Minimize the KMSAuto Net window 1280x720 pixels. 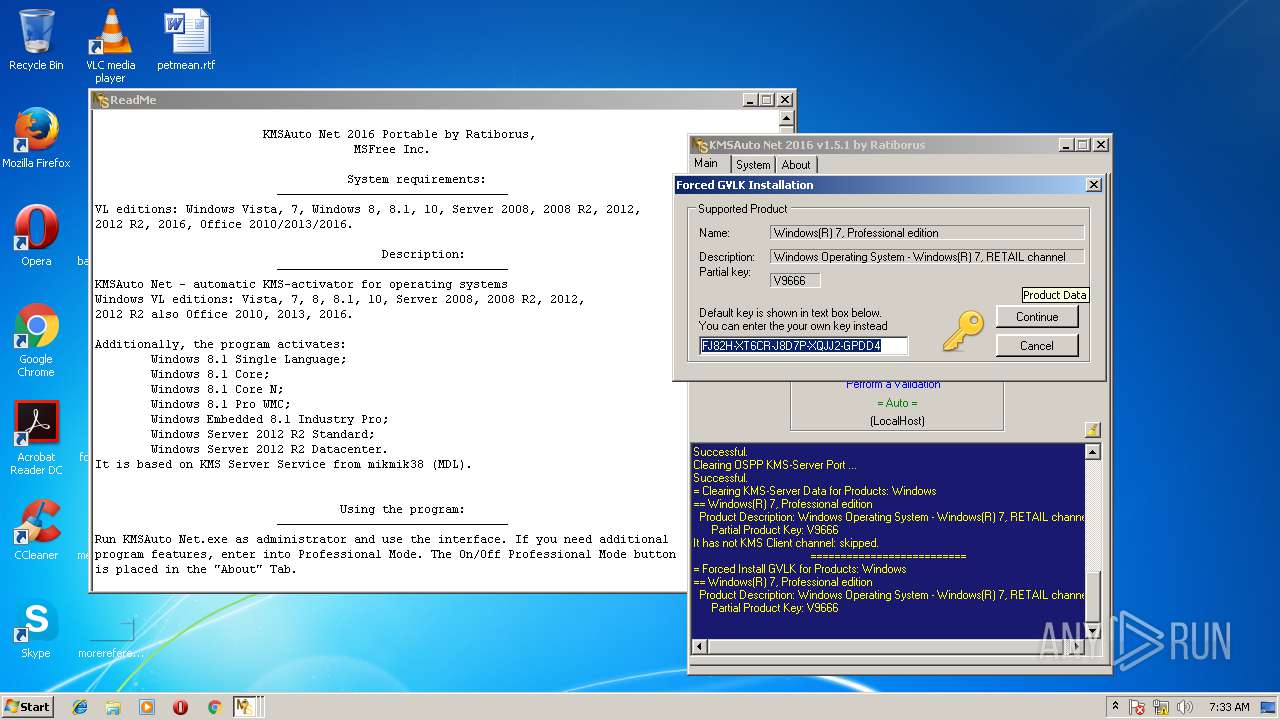point(1066,145)
